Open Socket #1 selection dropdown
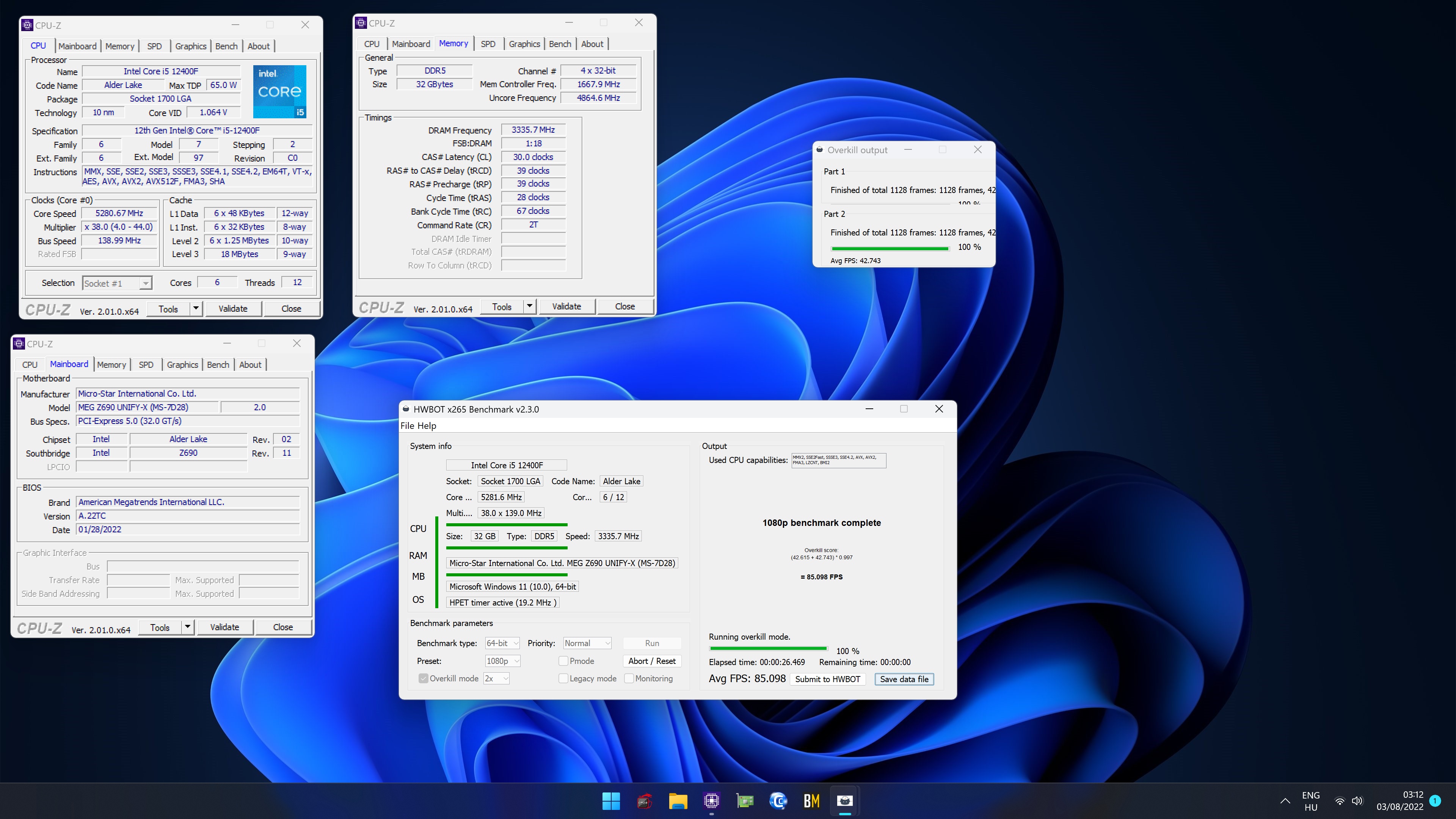1456x819 pixels. click(x=117, y=283)
